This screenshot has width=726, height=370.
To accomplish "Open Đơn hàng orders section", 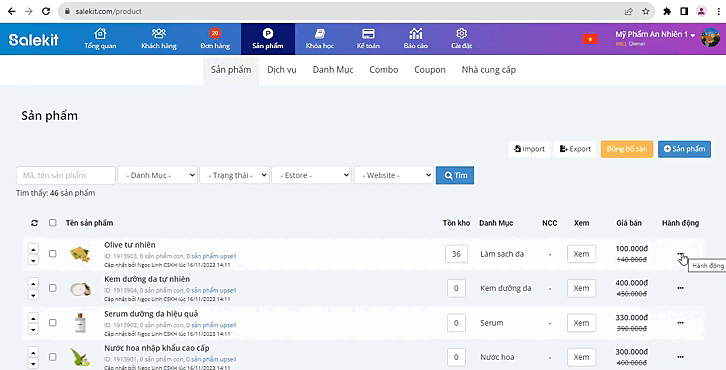I will coord(215,39).
